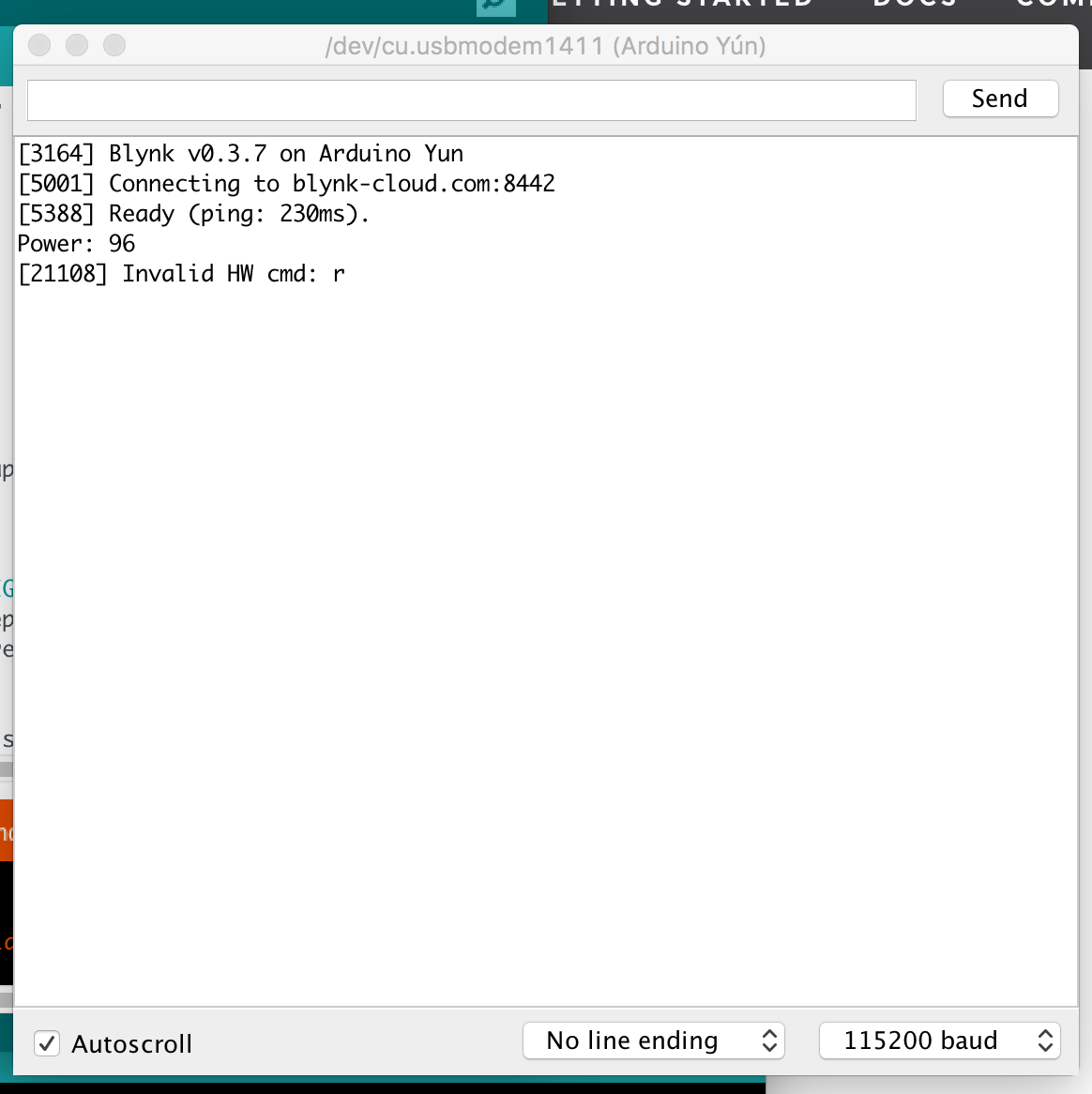Click the Ready ping 230ms line

point(193,214)
